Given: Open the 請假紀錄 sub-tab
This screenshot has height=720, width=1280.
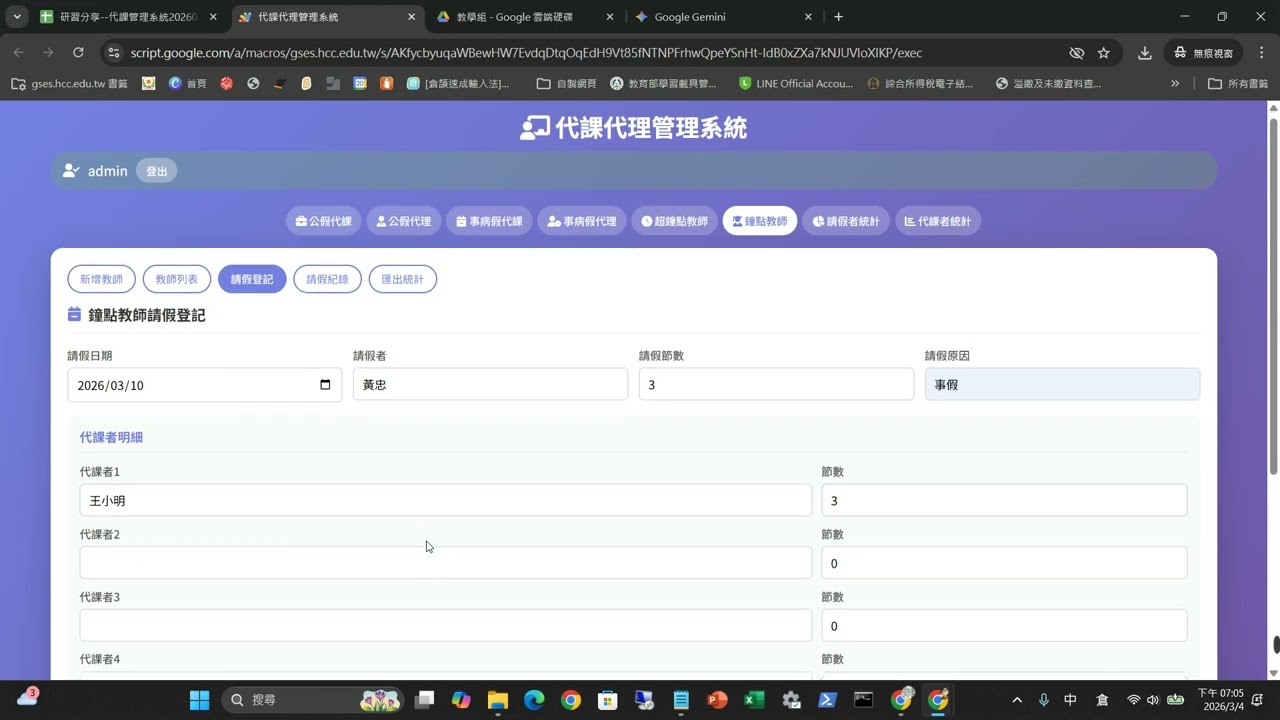Looking at the screenshot, I should [327, 279].
